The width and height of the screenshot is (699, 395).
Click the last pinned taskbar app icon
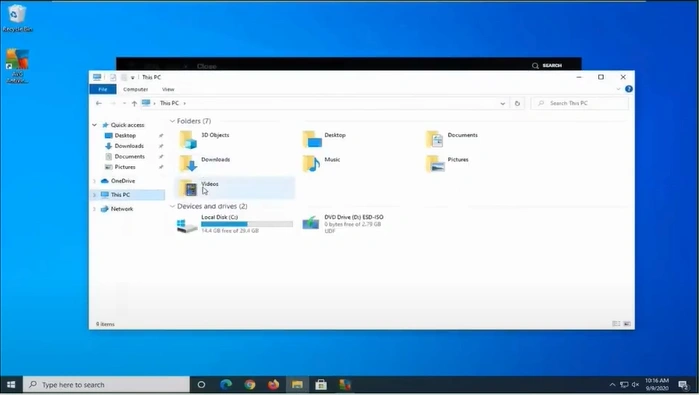345,384
